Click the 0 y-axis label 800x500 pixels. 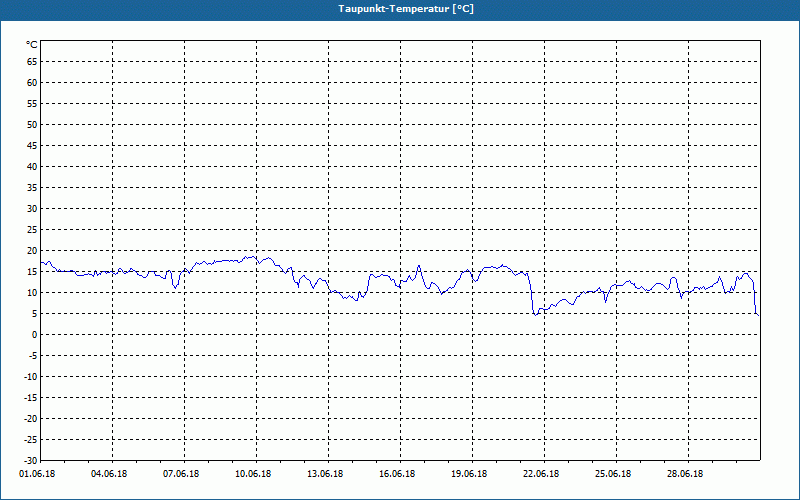pyautogui.click(x=35, y=335)
